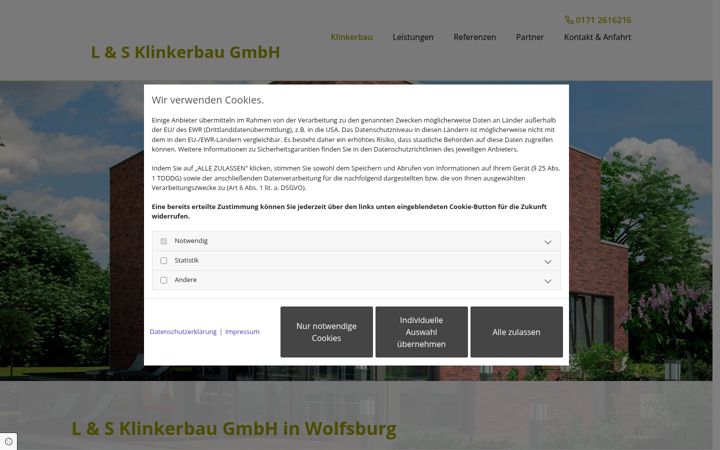The width and height of the screenshot is (720, 450).
Task: Expand the Andere row chevron
Action: [547, 281]
